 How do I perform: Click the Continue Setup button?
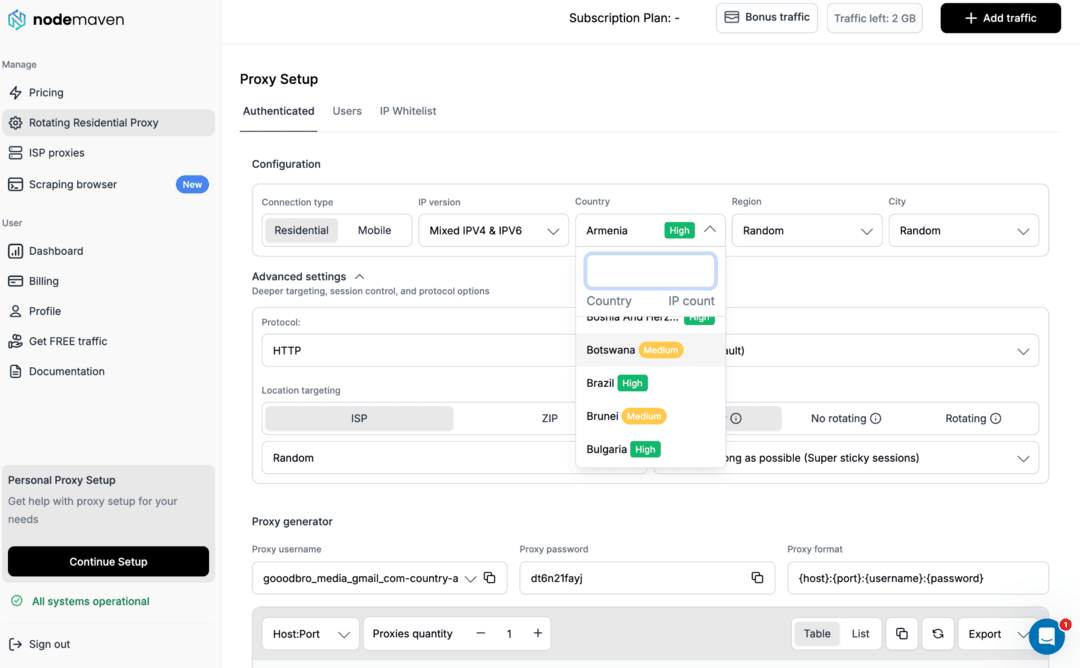(108, 561)
